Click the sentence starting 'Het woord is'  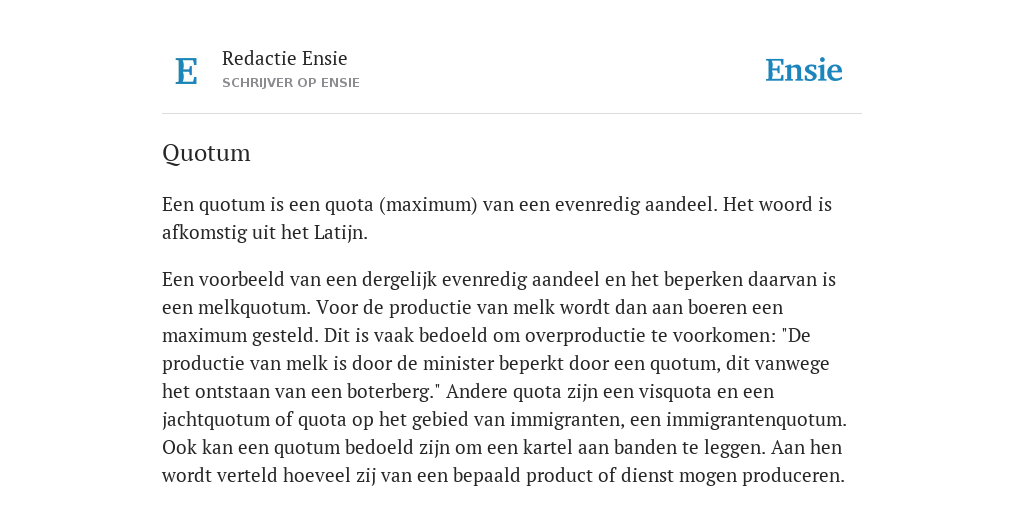496,219
